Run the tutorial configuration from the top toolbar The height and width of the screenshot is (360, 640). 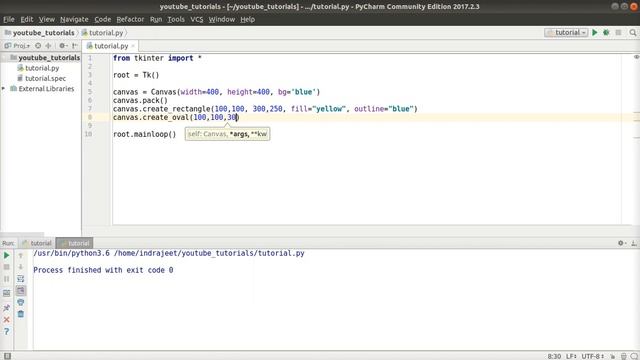(595, 32)
